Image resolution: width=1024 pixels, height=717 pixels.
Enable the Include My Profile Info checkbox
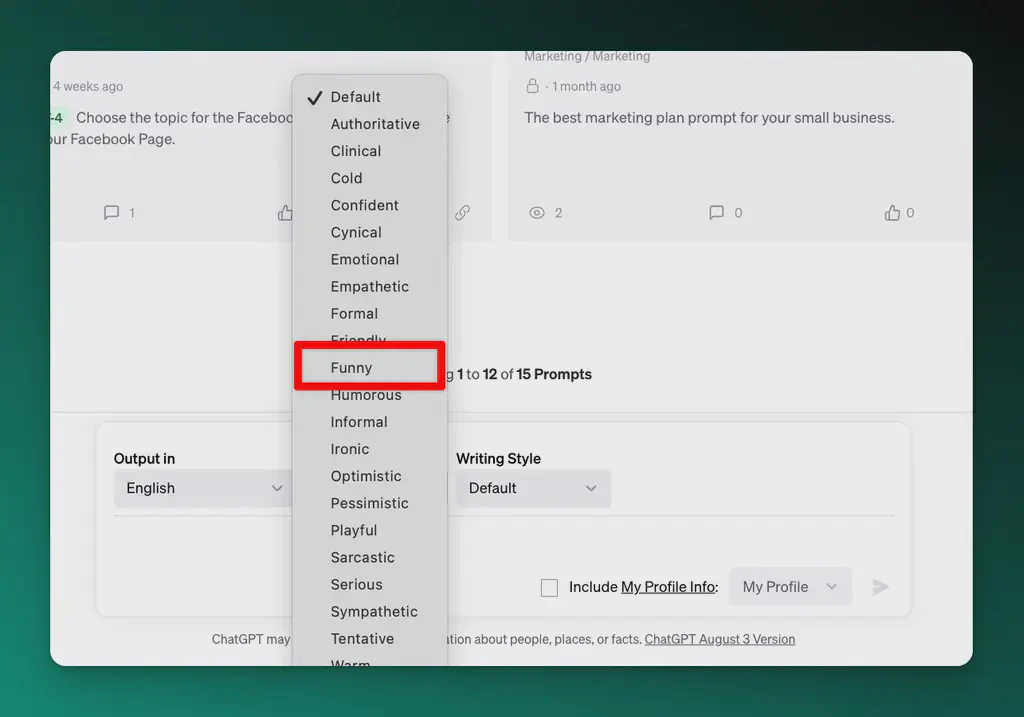[x=549, y=588]
